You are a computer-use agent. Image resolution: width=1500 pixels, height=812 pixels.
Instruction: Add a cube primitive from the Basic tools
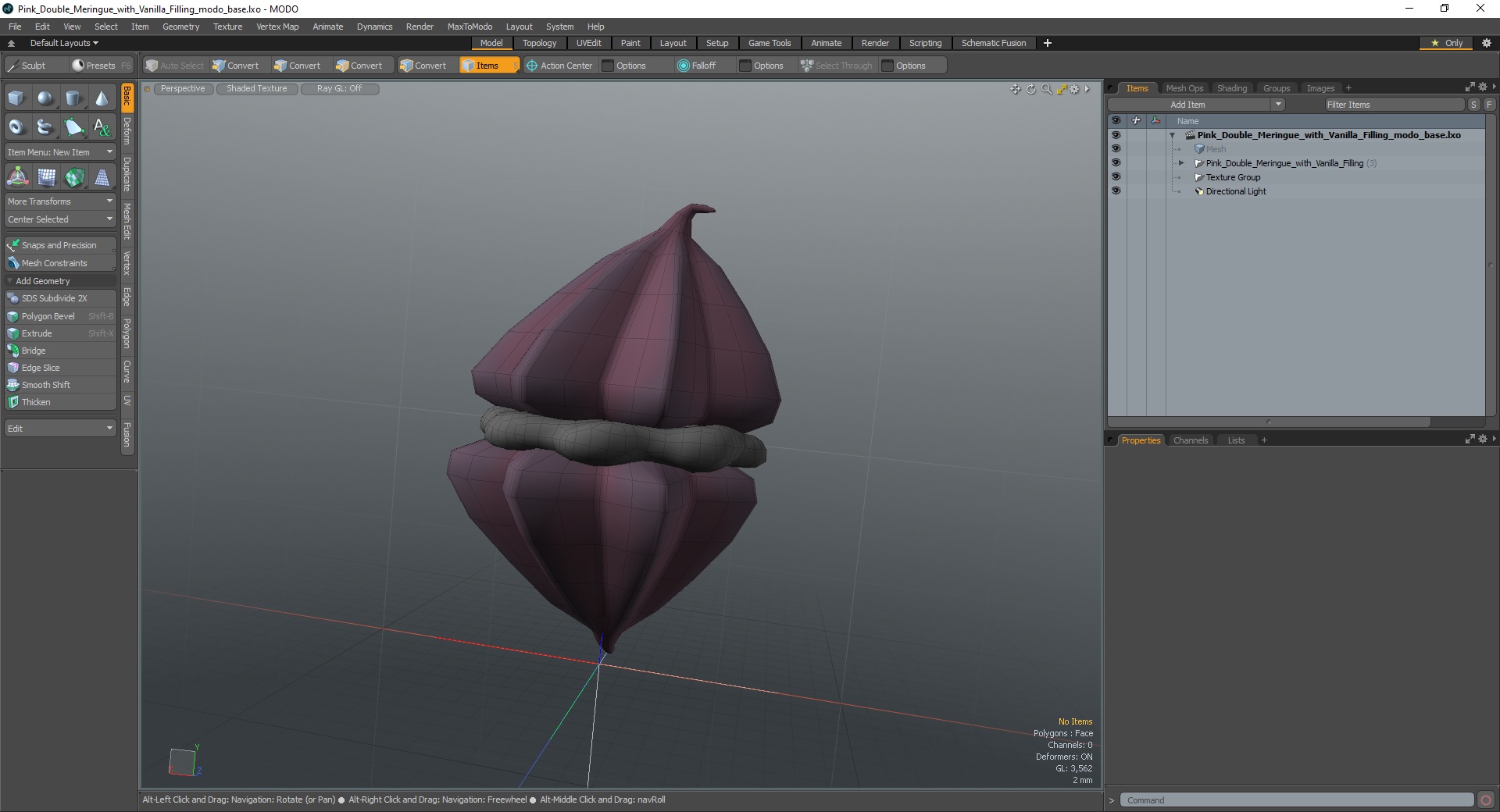click(x=16, y=98)
